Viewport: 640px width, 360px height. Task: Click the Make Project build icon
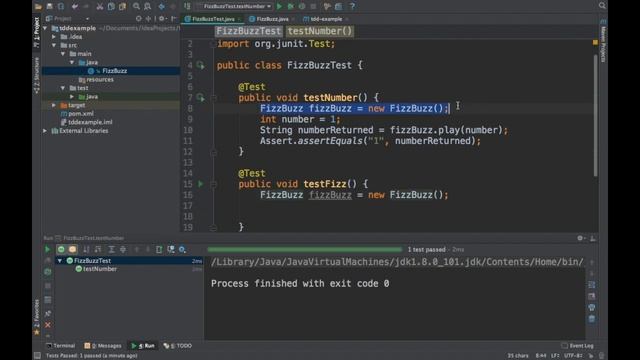pos(187,6)
